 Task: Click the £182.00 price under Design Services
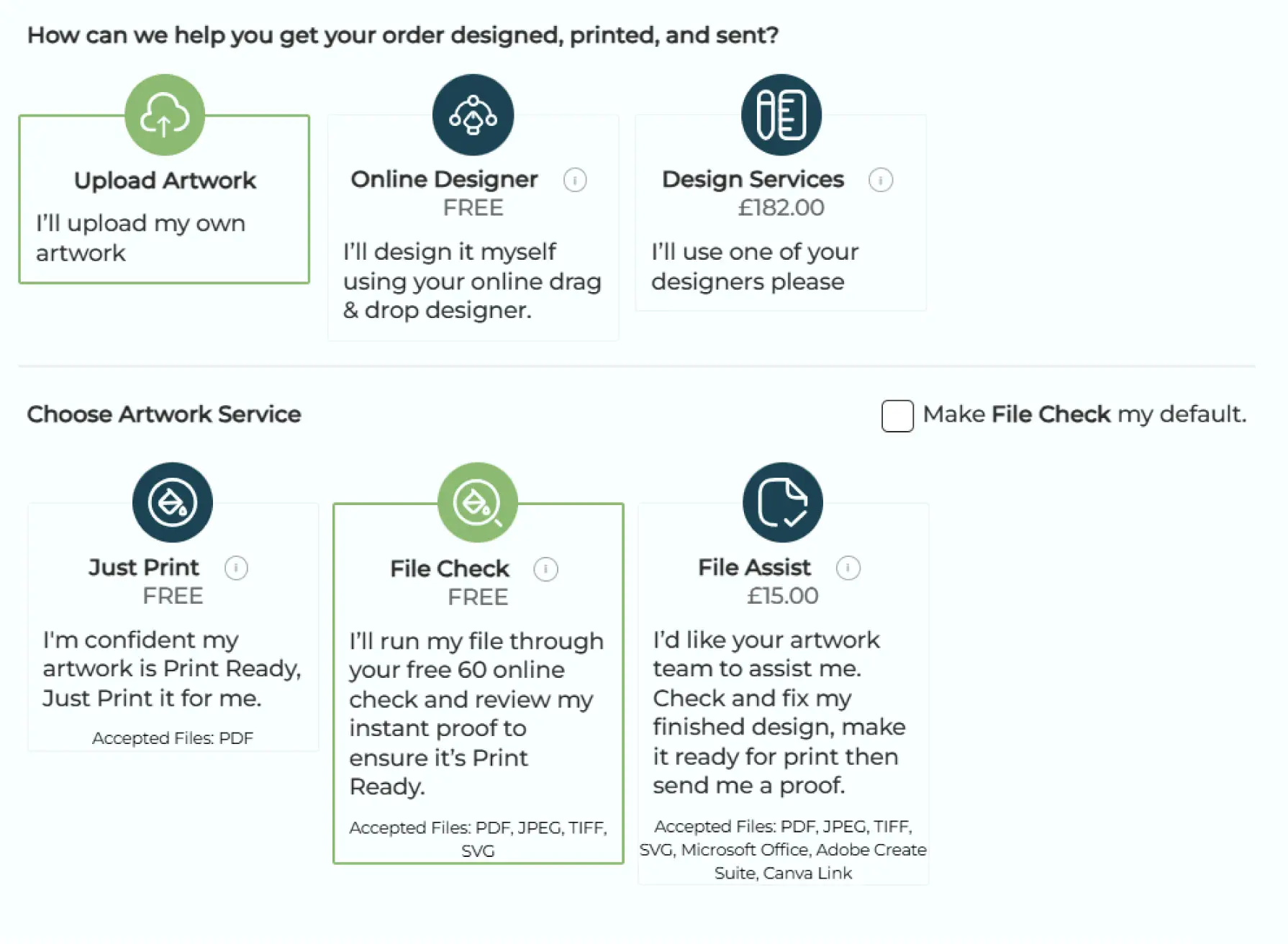click(x=781, y=207)
